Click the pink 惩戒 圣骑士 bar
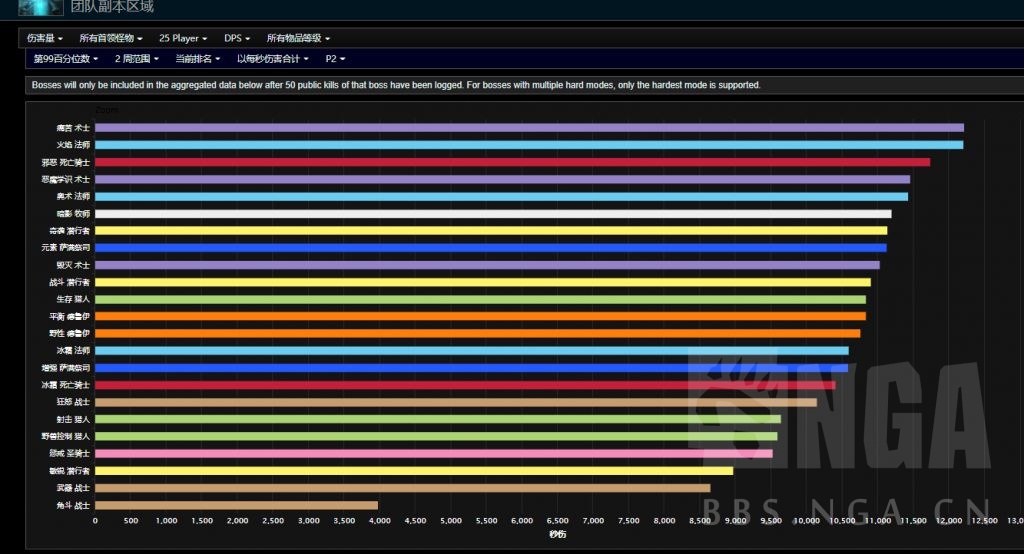The height and width of the screenshot is (554, 1024). pos(434,453)
